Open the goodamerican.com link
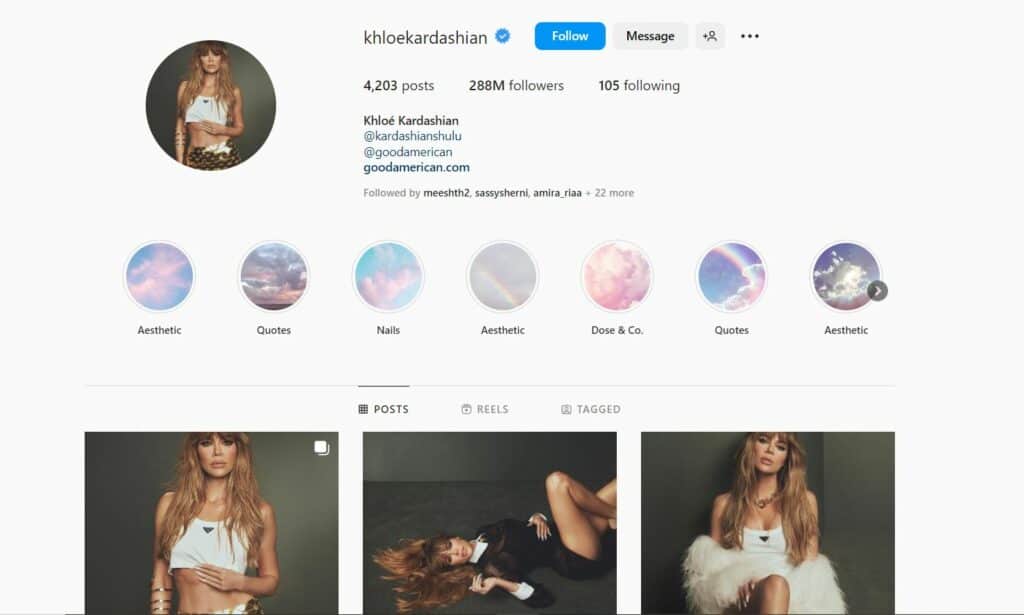 click(417, 167)
